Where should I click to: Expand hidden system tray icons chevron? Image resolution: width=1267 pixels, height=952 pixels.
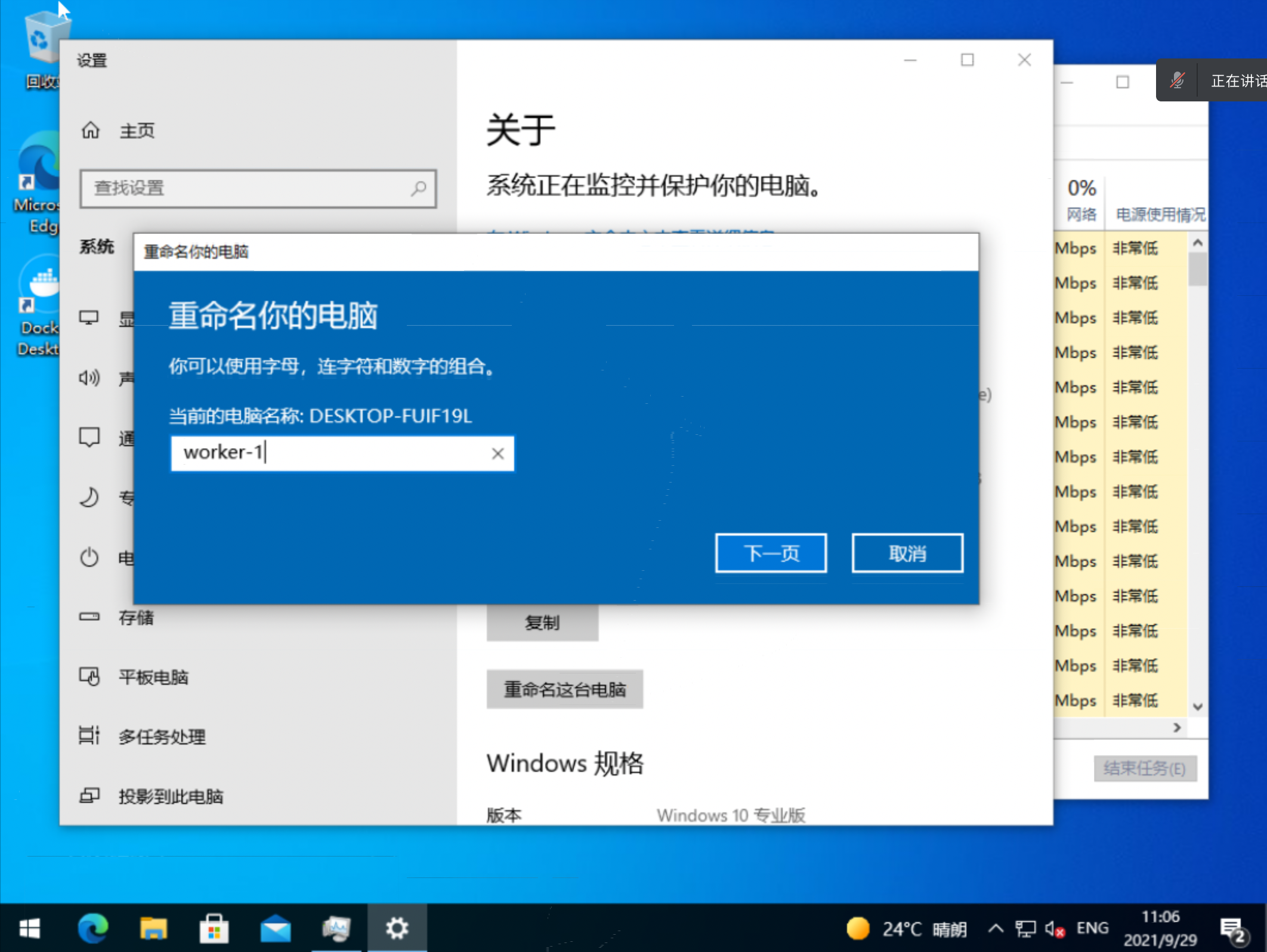pos(995,928)
